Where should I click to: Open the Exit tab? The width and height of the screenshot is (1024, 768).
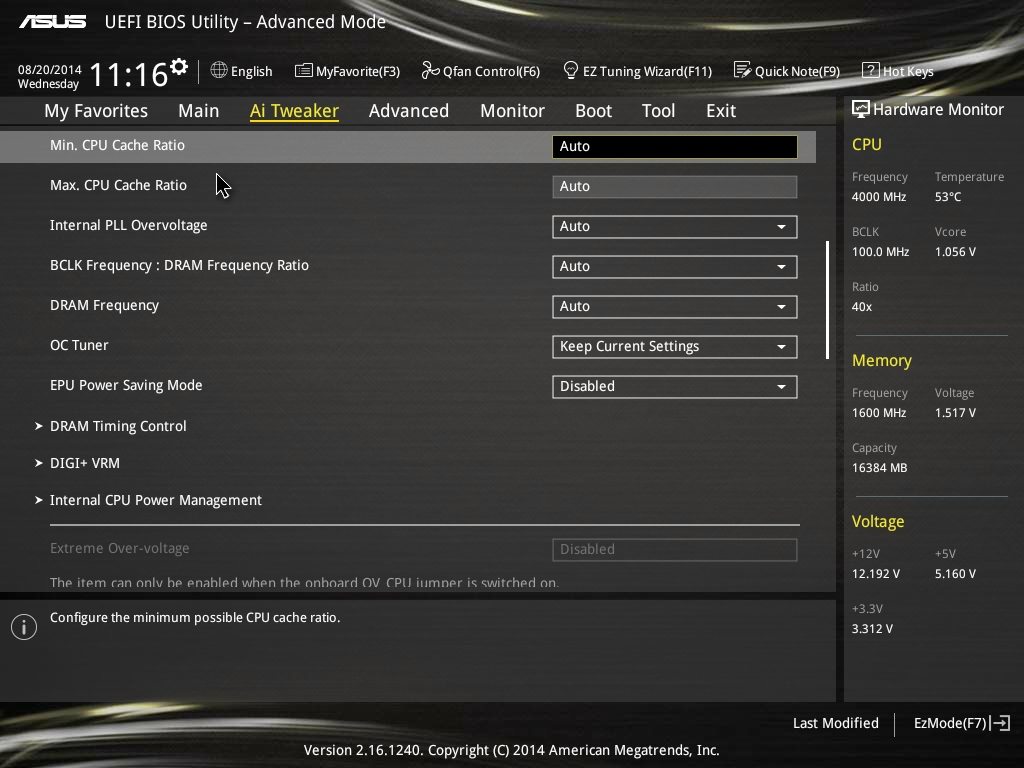pyautogui.click(x=721, y=111)
